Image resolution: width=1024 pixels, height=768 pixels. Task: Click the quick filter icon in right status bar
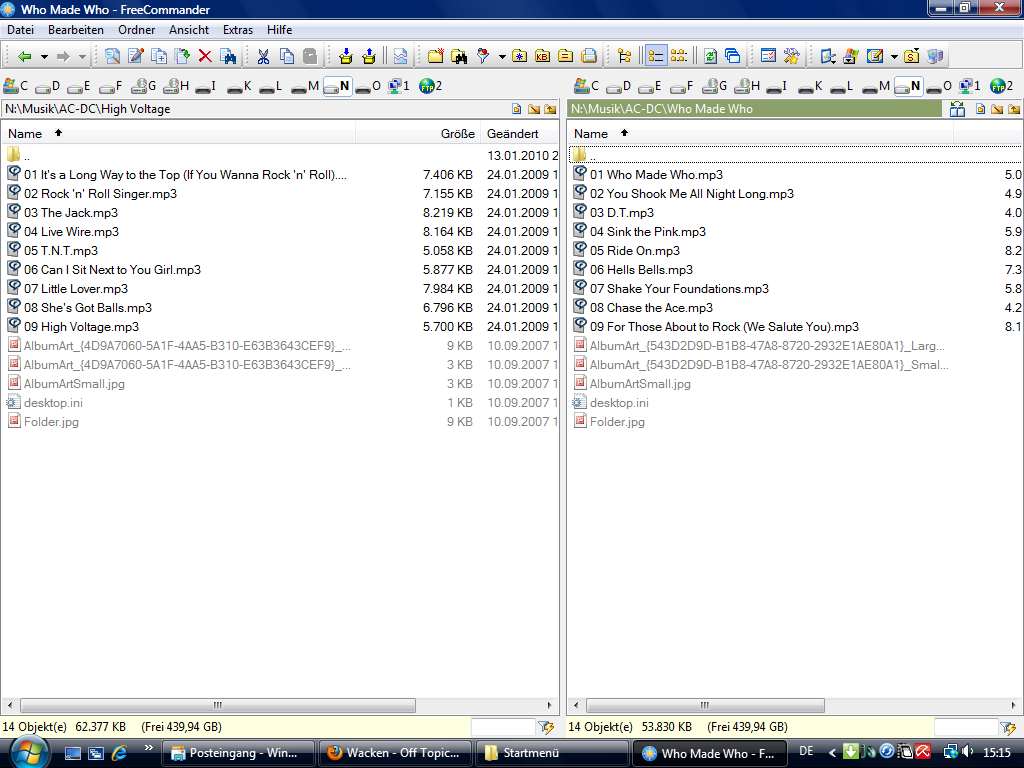point(1008,727)
